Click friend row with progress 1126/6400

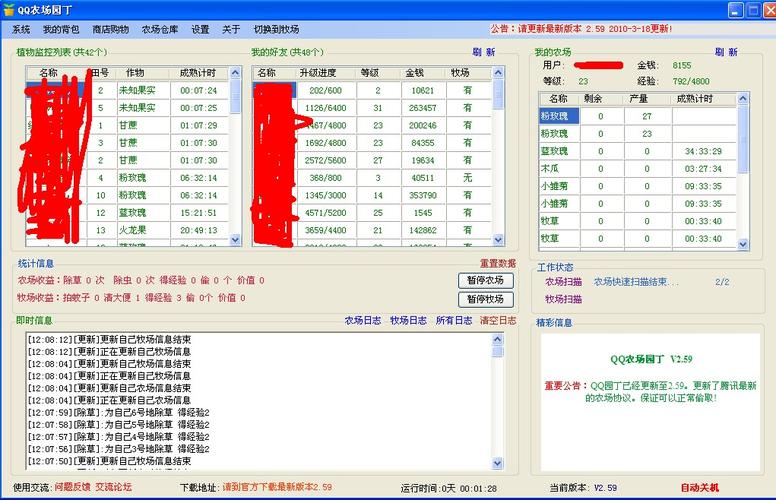[x=372, y=108]
